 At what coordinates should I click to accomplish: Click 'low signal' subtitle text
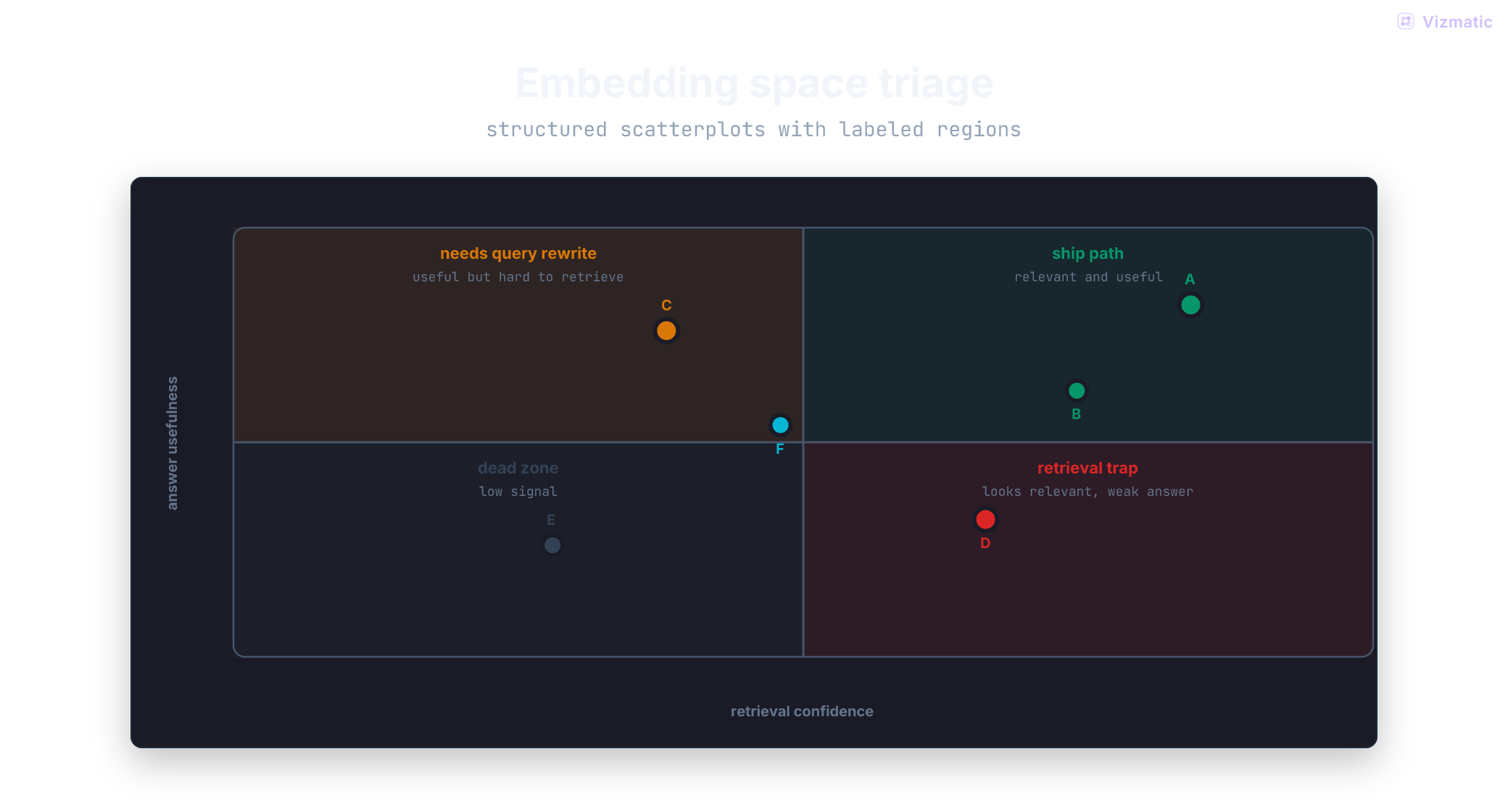tap(518, 492)
